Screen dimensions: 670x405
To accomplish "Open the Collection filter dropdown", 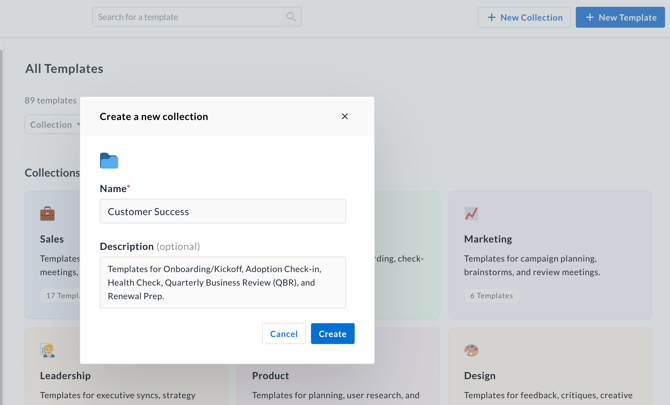I will tap(54, 125).
